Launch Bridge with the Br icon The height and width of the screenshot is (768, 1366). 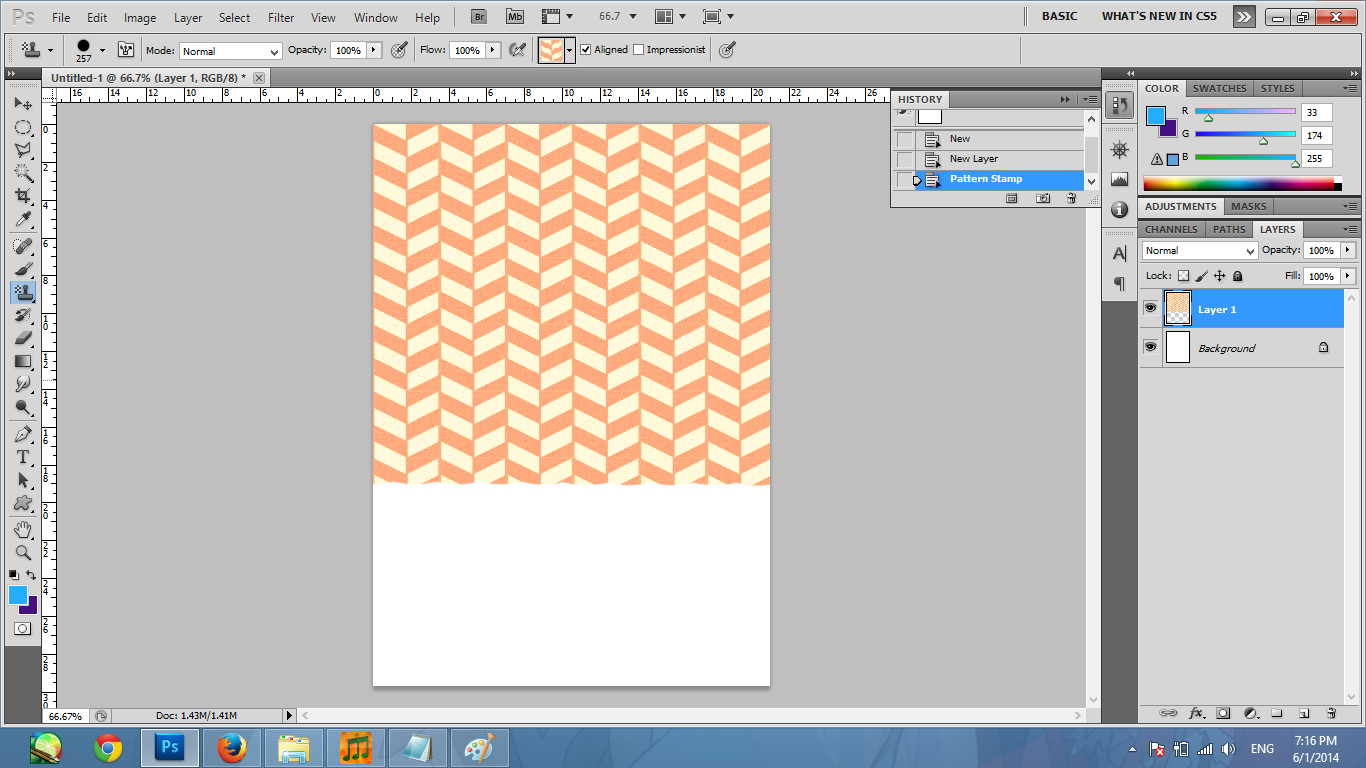click(480, 17)
